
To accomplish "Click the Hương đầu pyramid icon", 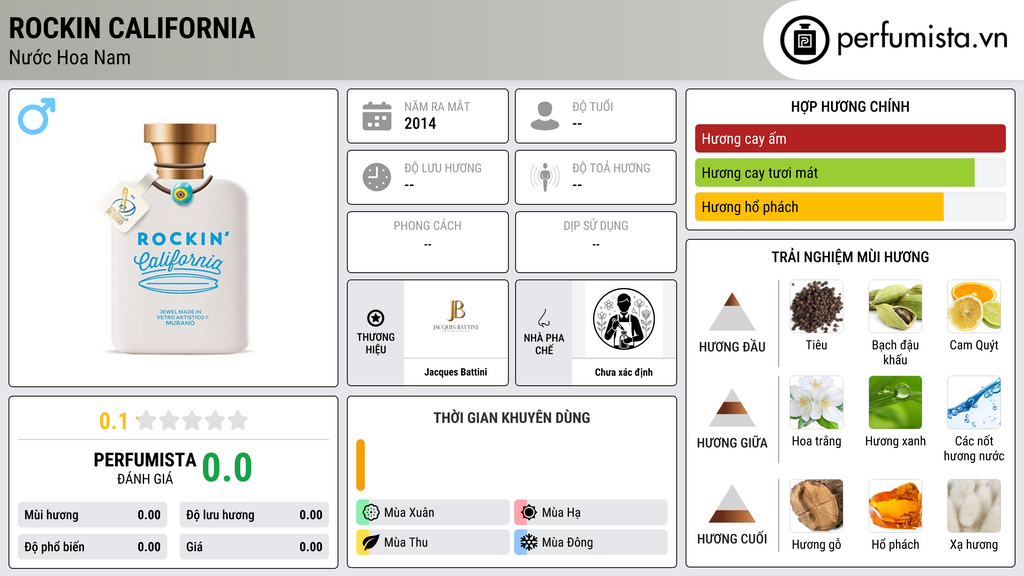I will [x=732, y=312].
